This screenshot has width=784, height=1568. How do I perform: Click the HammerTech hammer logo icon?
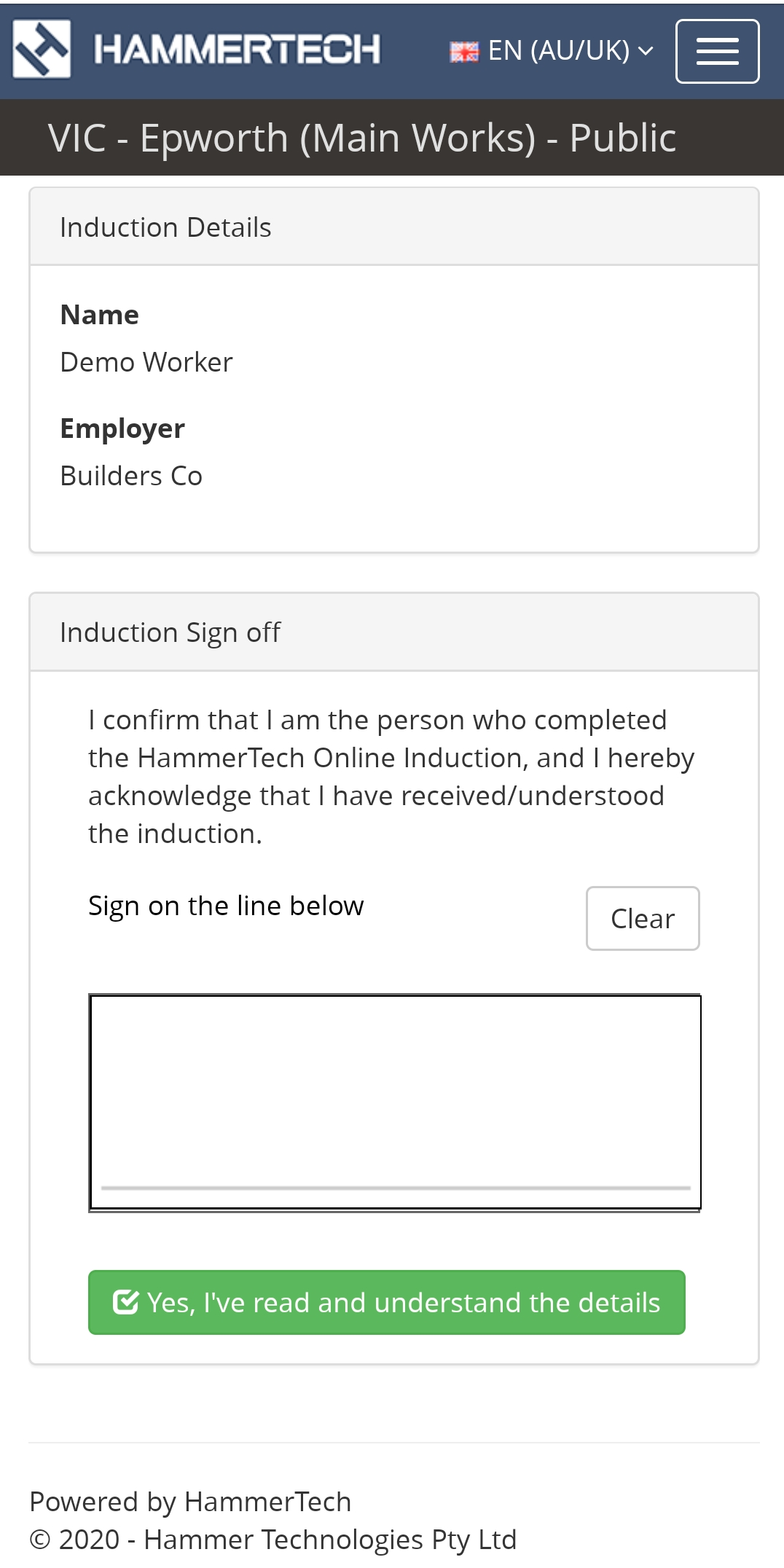coord(42,49)
